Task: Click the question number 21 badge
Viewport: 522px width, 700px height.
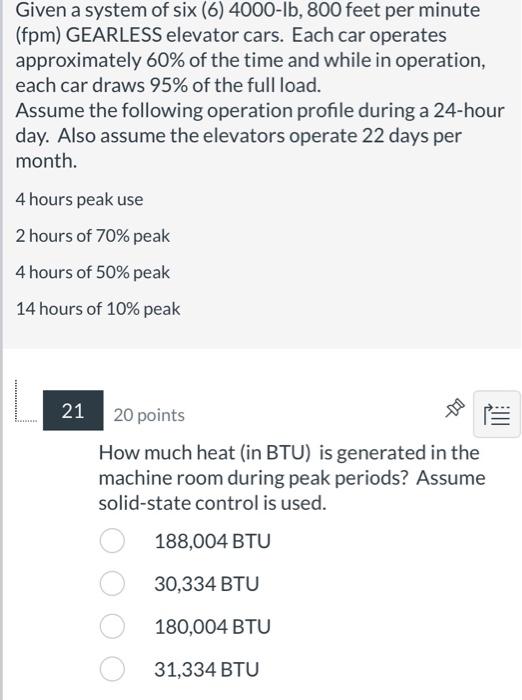Action: tap(73, 410)
